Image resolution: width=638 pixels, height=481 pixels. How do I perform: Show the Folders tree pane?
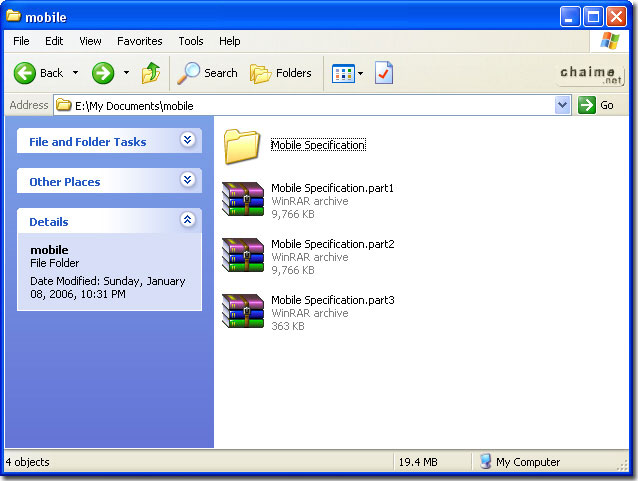coord(281,73)
